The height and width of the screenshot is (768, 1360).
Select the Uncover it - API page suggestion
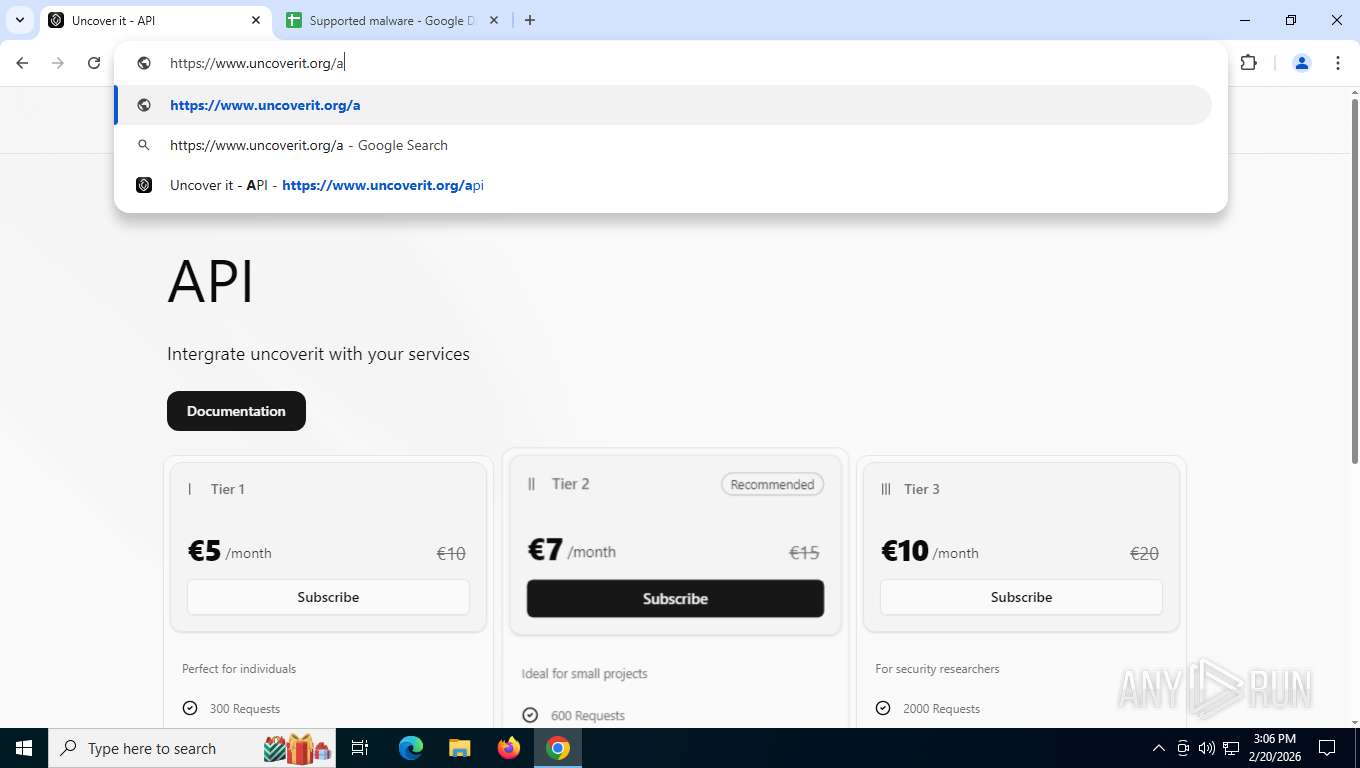point(664,185)
